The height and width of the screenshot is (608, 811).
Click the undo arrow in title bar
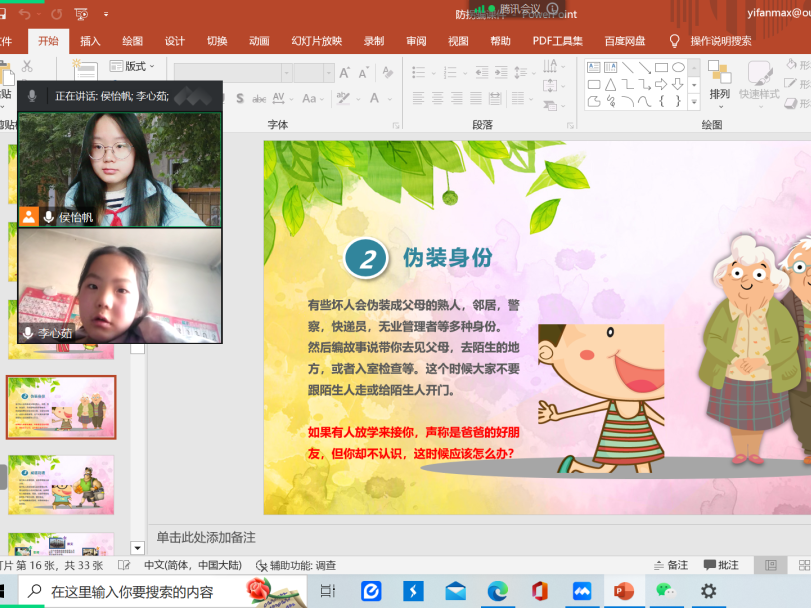click(25, 14)
